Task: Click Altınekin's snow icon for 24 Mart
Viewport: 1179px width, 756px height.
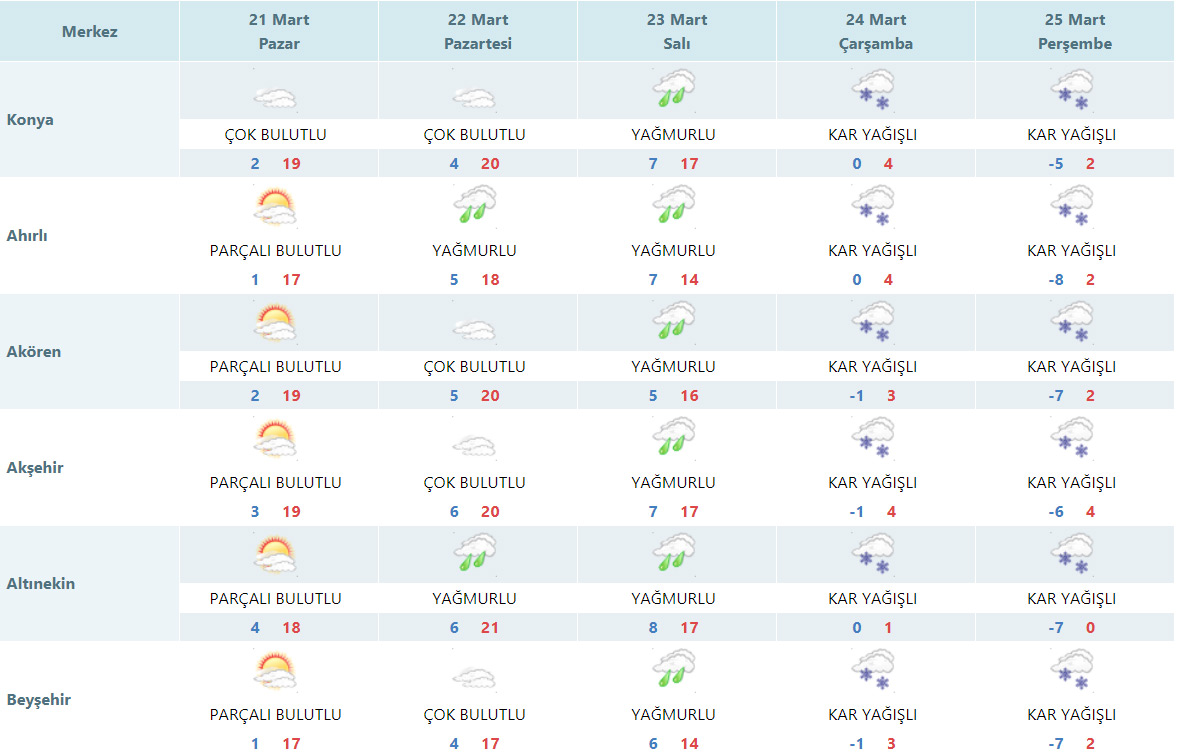Action: [x=873, y=554]
